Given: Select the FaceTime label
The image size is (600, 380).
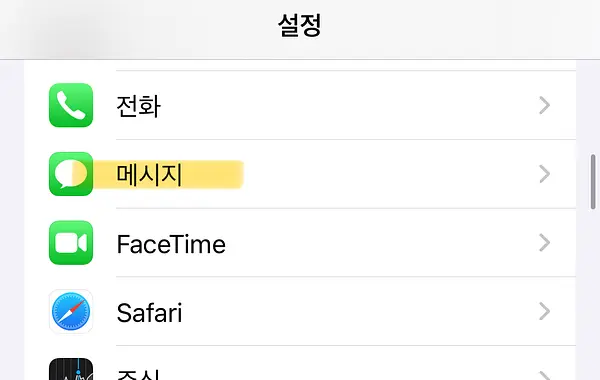Looking at the screenshot, I should 171,244.
